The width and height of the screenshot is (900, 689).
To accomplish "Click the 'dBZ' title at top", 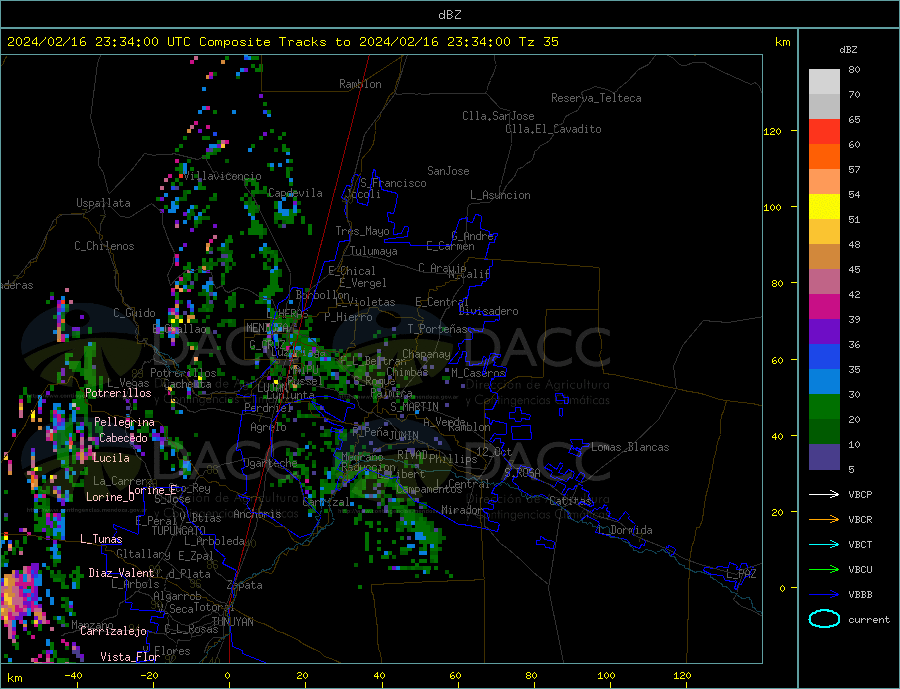I will [x=449, y=15].
